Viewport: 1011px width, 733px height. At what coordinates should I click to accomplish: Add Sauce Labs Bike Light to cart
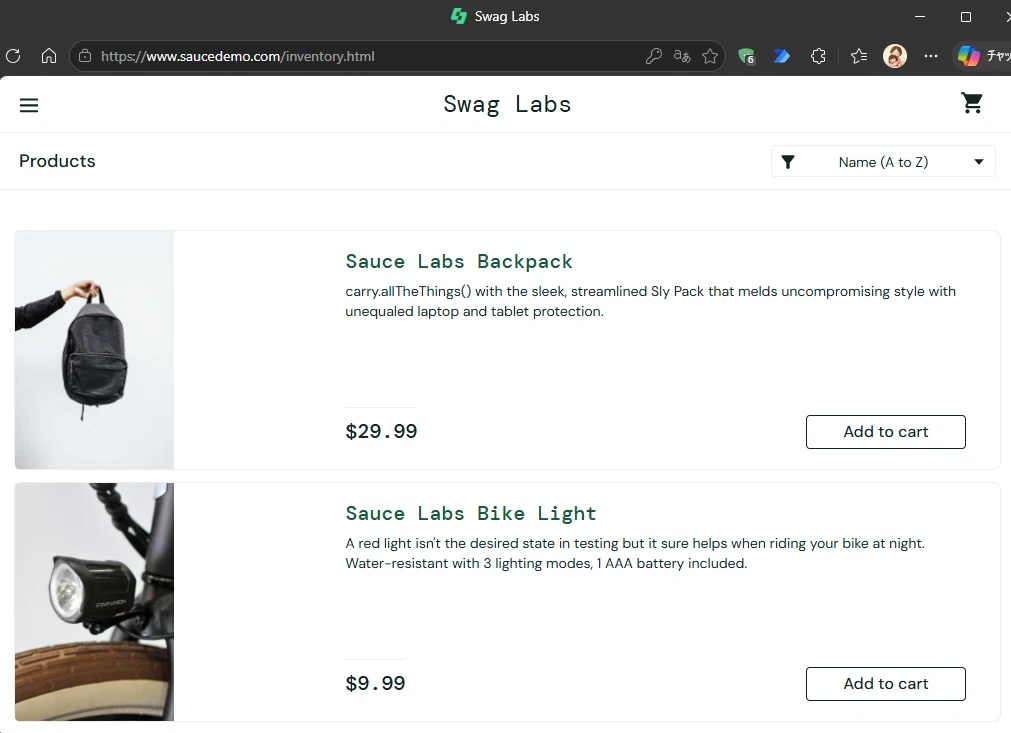885,684
